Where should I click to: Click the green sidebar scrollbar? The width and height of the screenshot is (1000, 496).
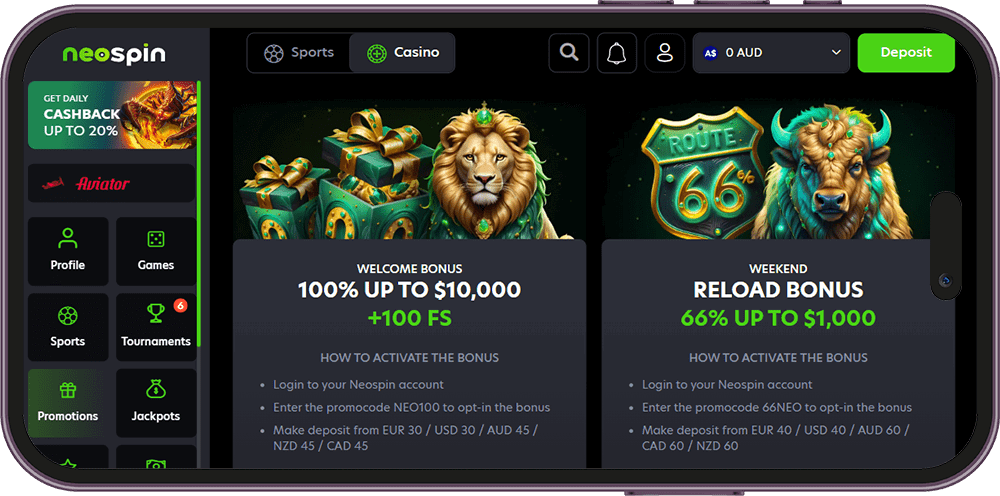tap(199, 214)
